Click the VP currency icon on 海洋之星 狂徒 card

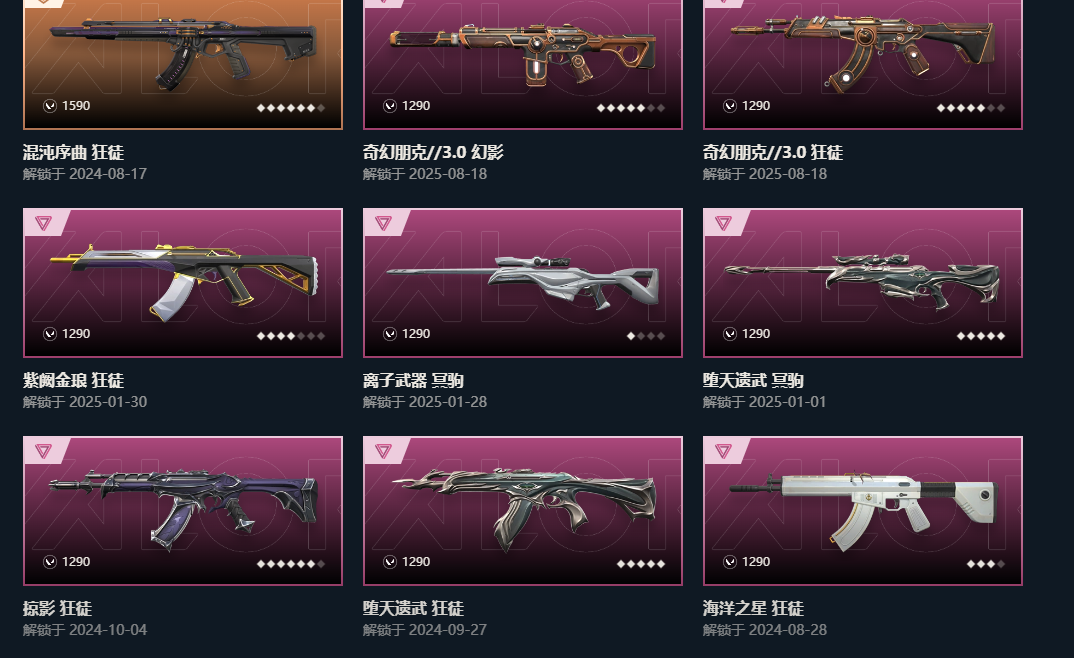[729, 562]
